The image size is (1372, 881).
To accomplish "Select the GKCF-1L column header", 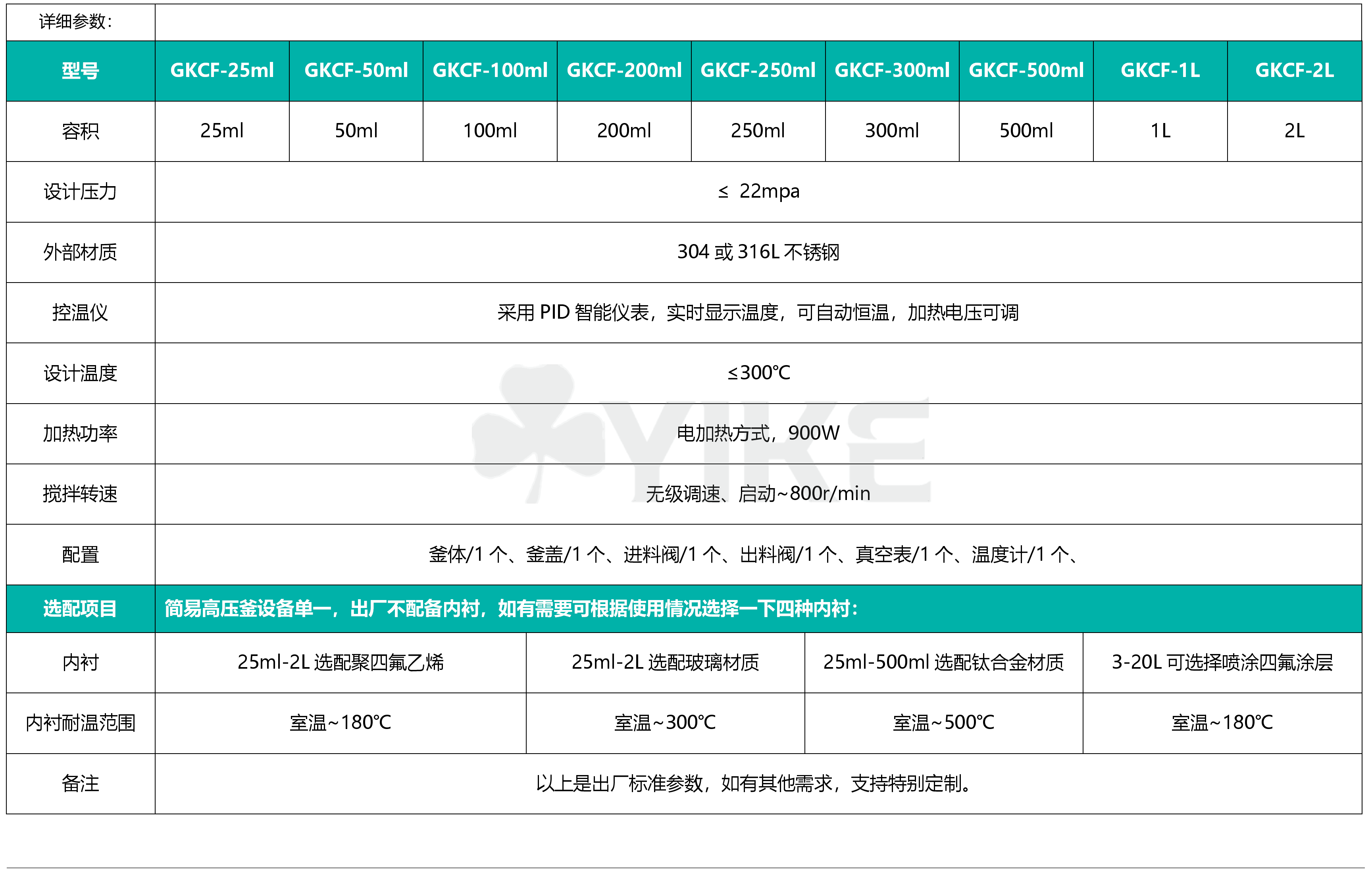I will 1160,70.
